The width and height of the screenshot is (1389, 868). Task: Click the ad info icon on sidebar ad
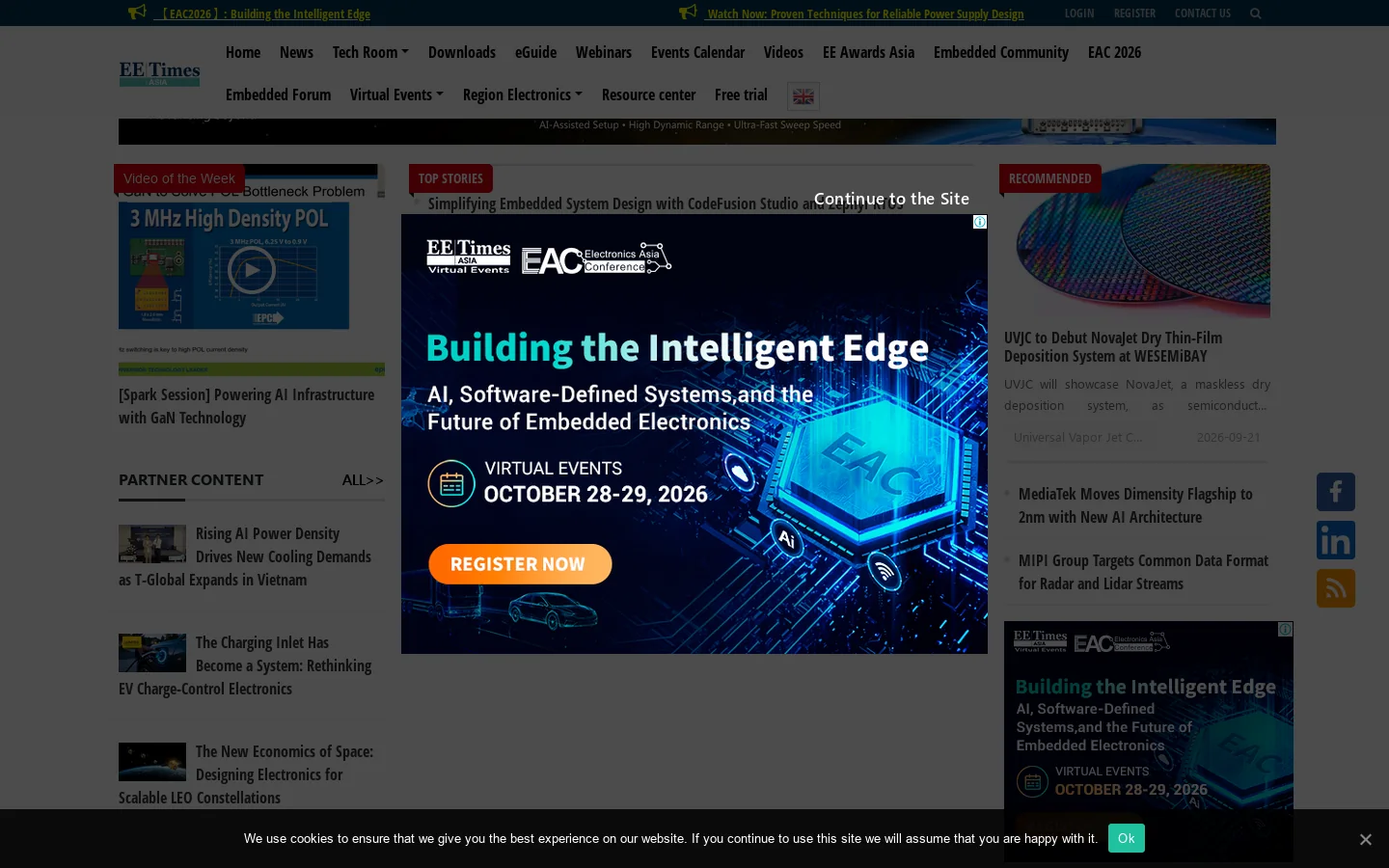point(1286,629)
